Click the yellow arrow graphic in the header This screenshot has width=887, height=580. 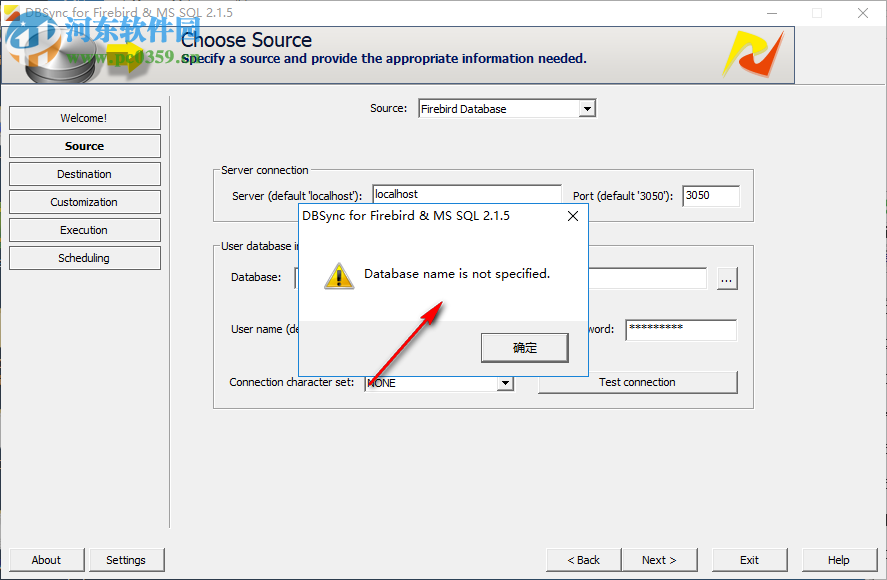point(125,58)
